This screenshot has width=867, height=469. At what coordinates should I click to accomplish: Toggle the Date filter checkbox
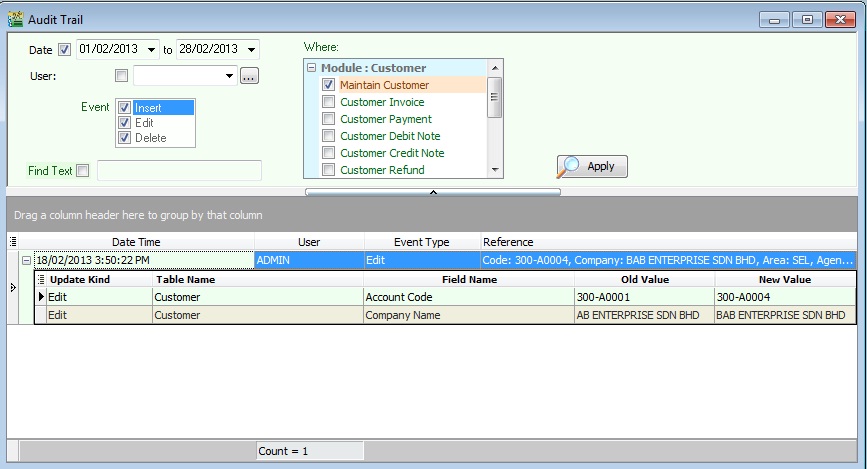(65, 50)
